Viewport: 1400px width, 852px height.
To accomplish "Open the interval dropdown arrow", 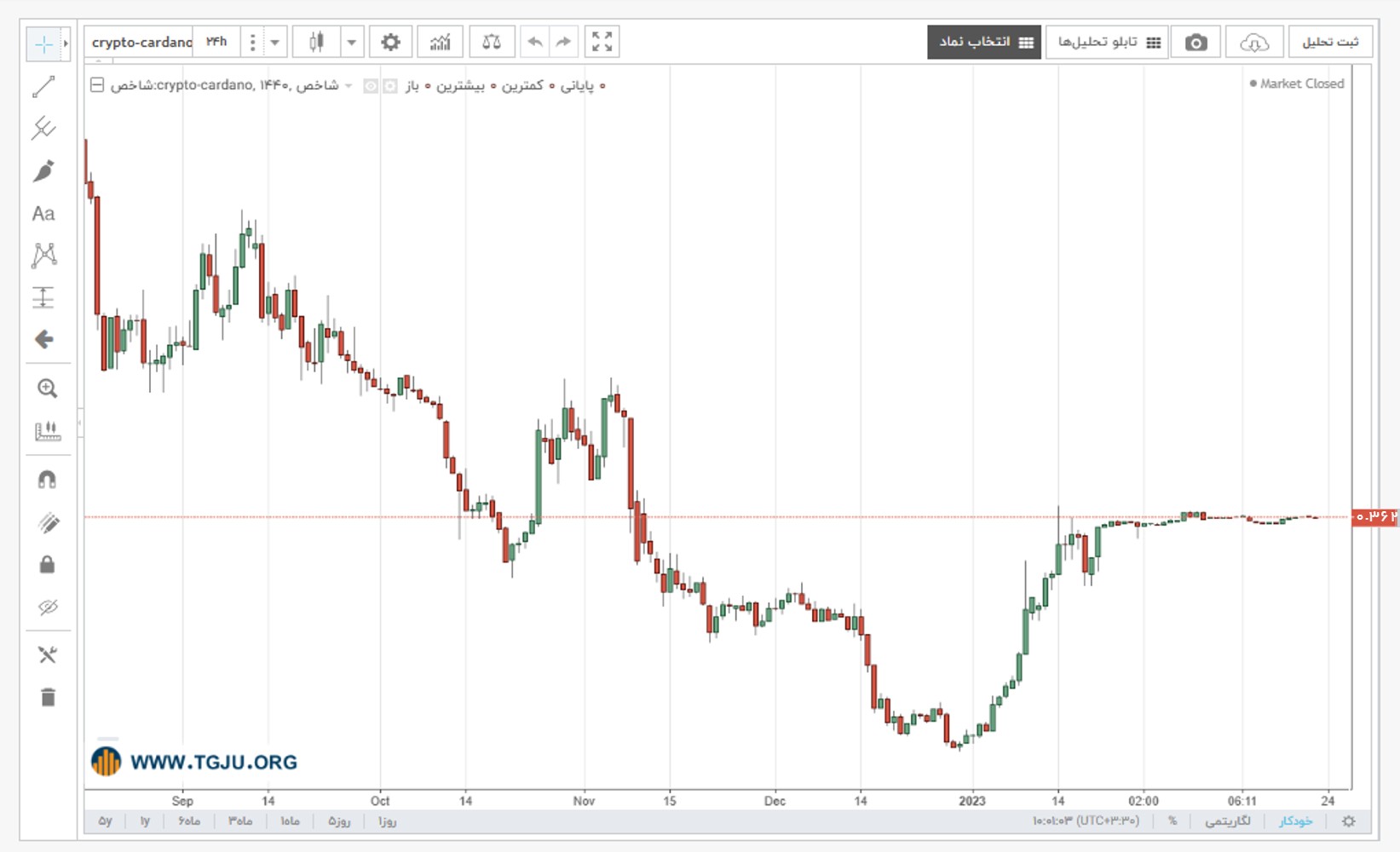I will click(x=274, y=42).
